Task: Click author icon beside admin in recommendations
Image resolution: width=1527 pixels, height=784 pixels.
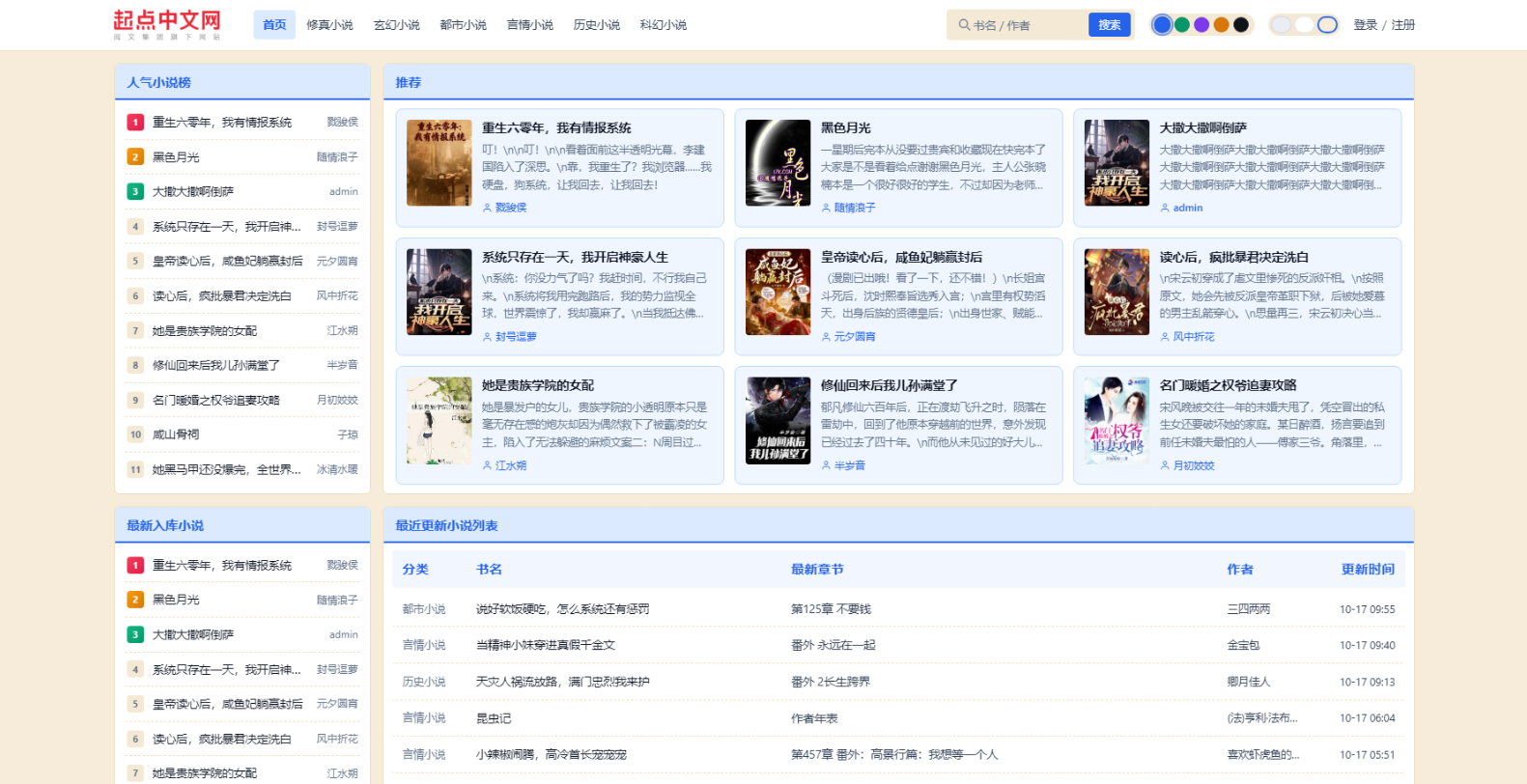Action: tap(1165, 208)
